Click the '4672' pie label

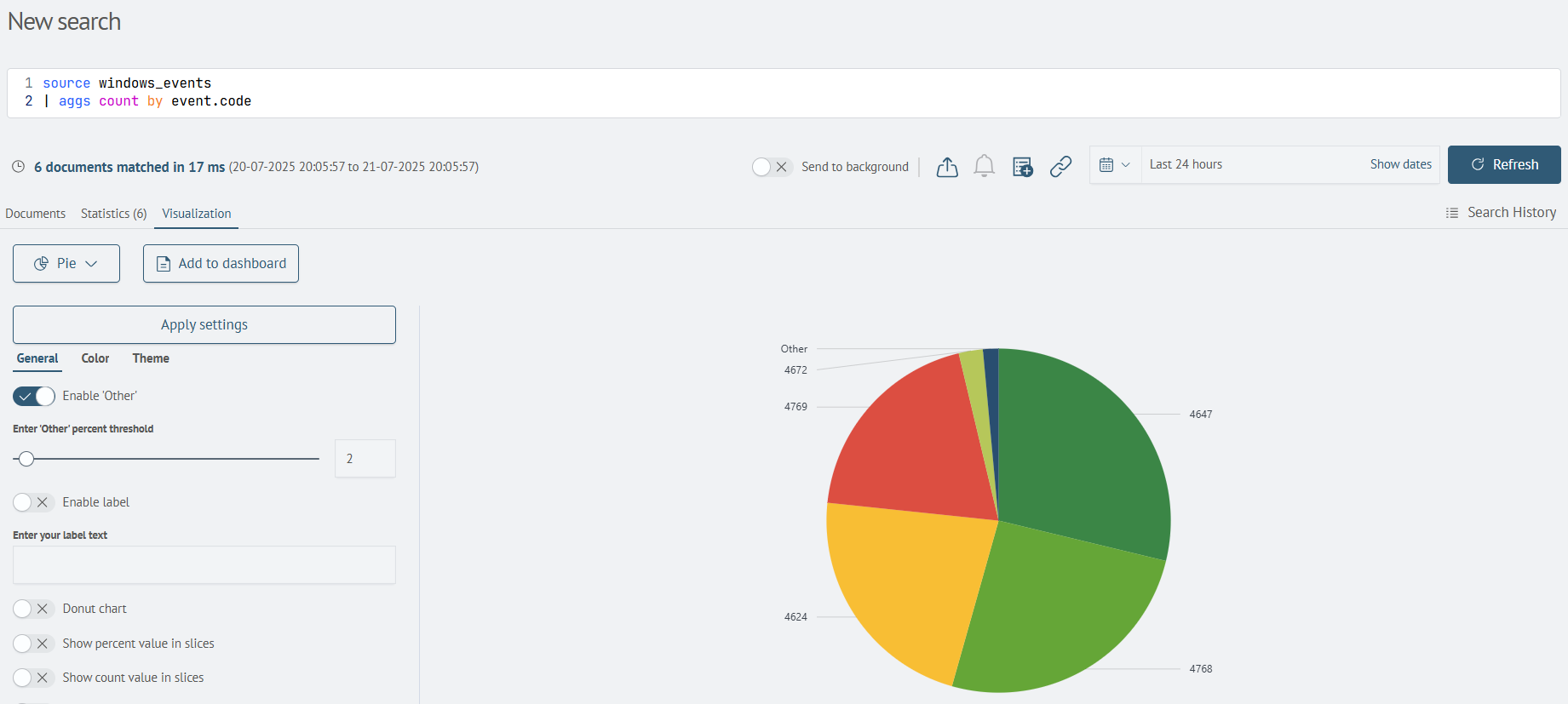coord(795,370)
